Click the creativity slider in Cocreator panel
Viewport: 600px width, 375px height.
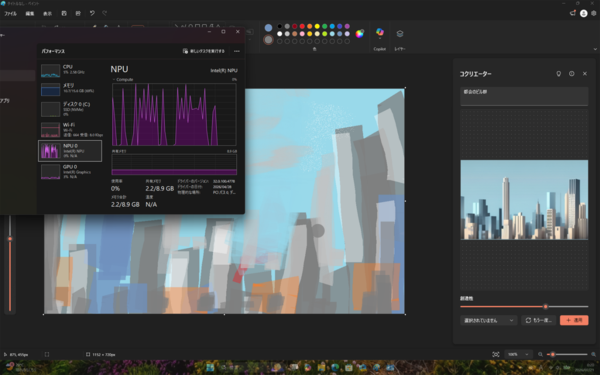[524, 307]
